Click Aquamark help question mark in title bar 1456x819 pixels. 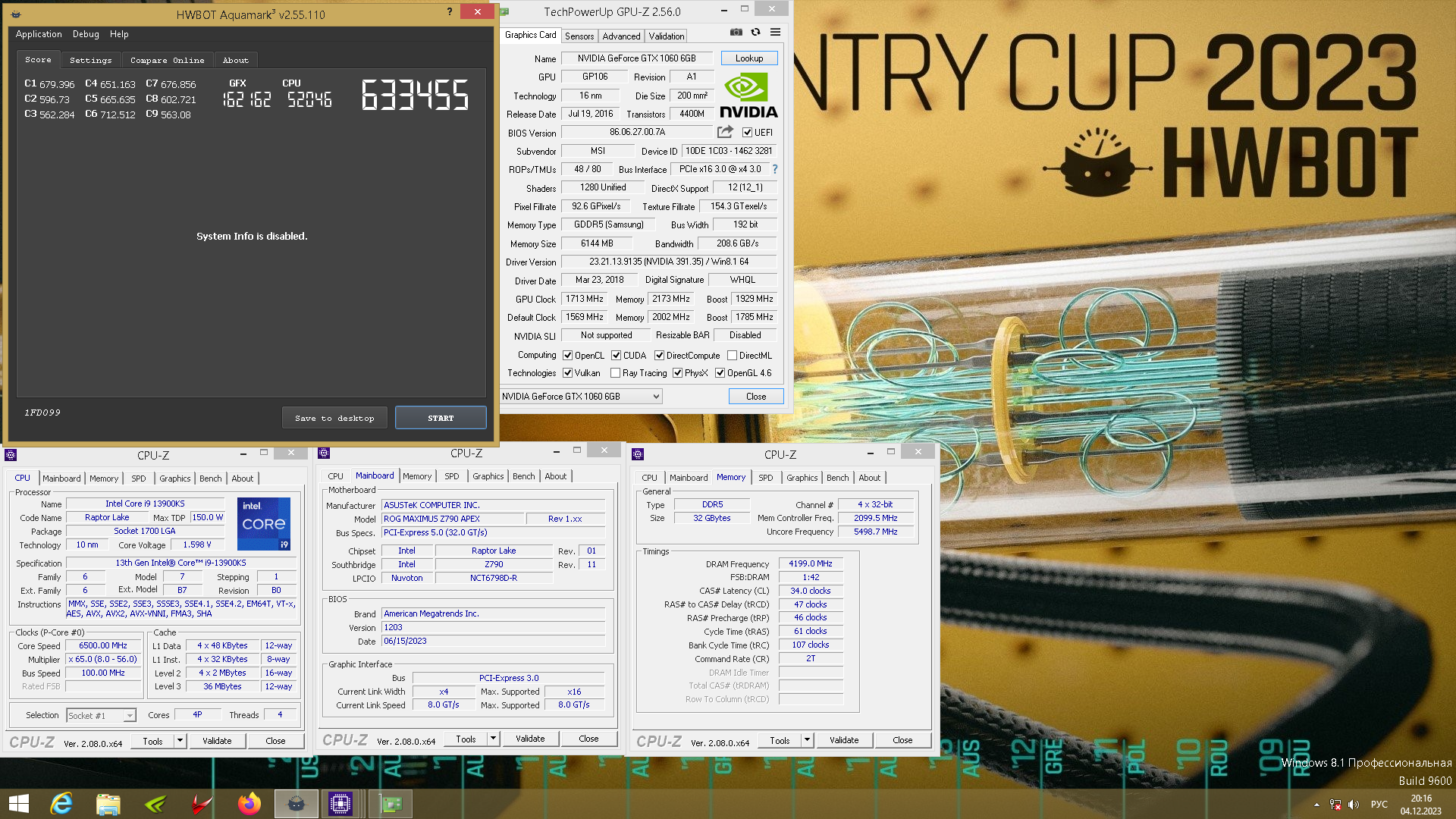[449, 11]
